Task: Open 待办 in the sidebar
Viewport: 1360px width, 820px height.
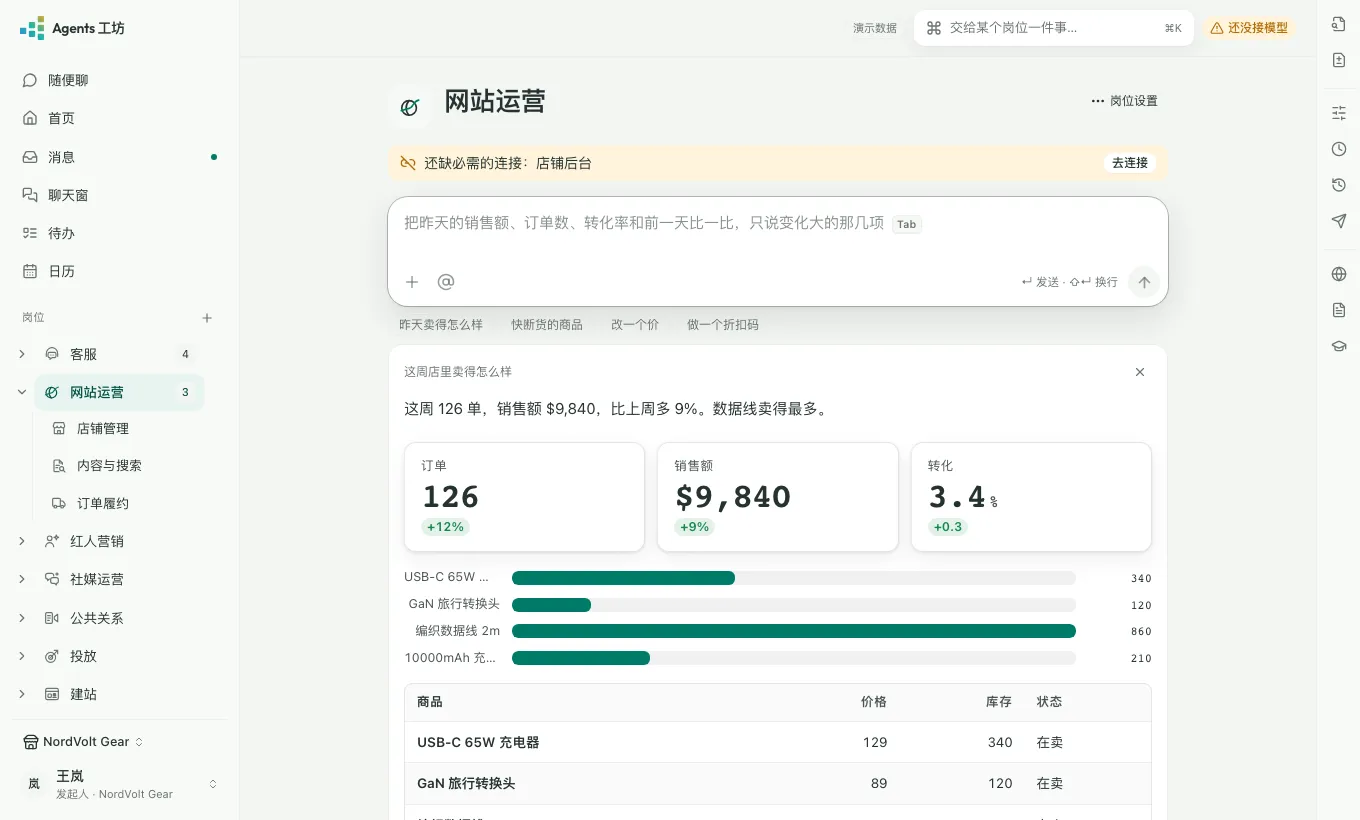Action: [x=120, y=233]
